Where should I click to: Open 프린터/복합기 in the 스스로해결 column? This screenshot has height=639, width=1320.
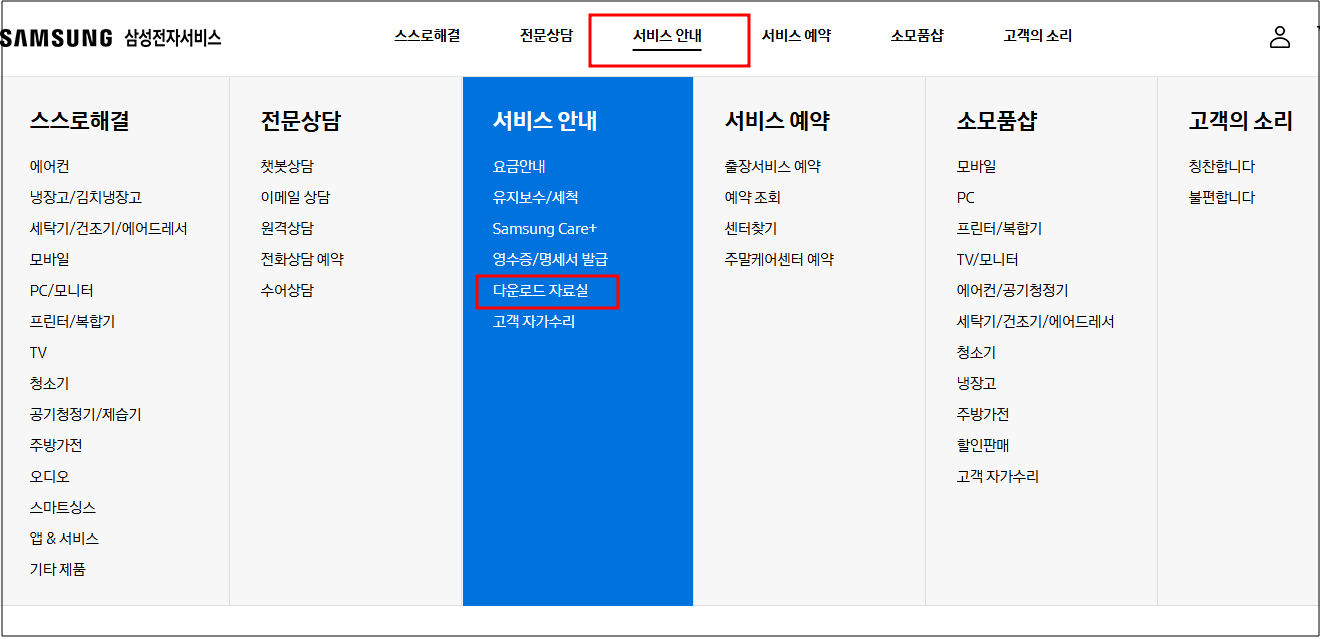[73, 322]
